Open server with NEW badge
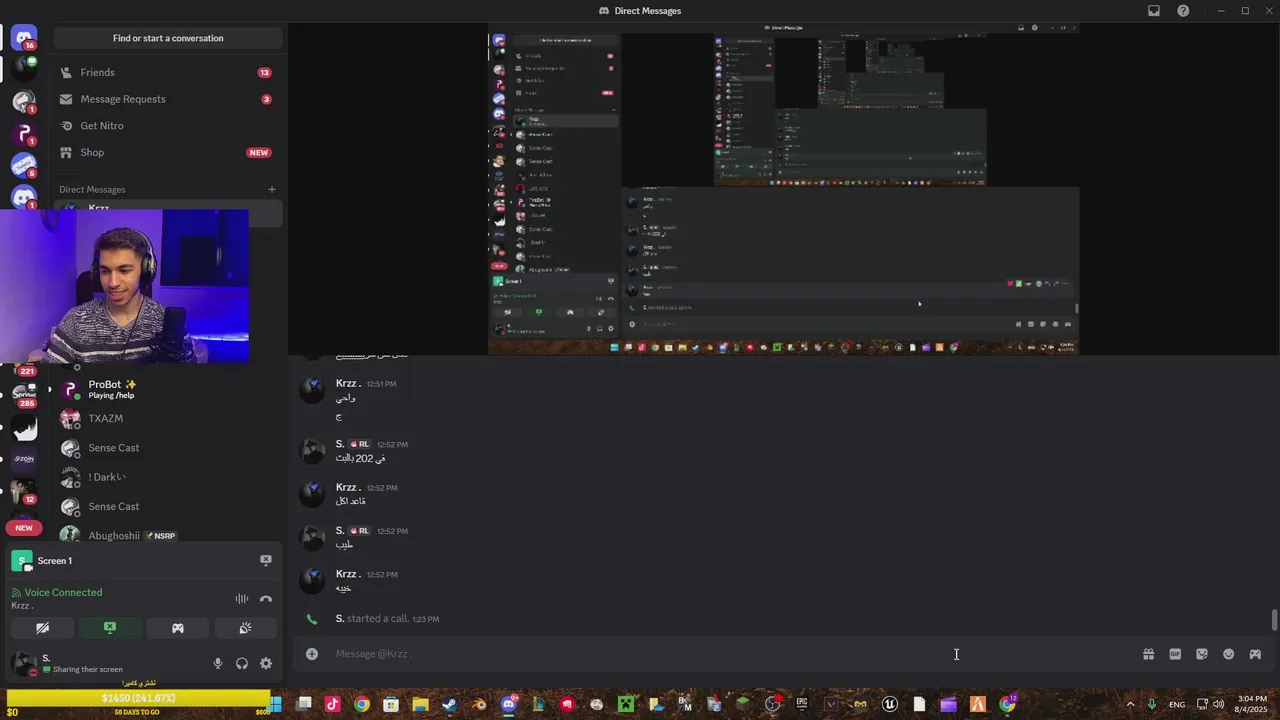This screenshot has height=720, width=1280. 24,528
